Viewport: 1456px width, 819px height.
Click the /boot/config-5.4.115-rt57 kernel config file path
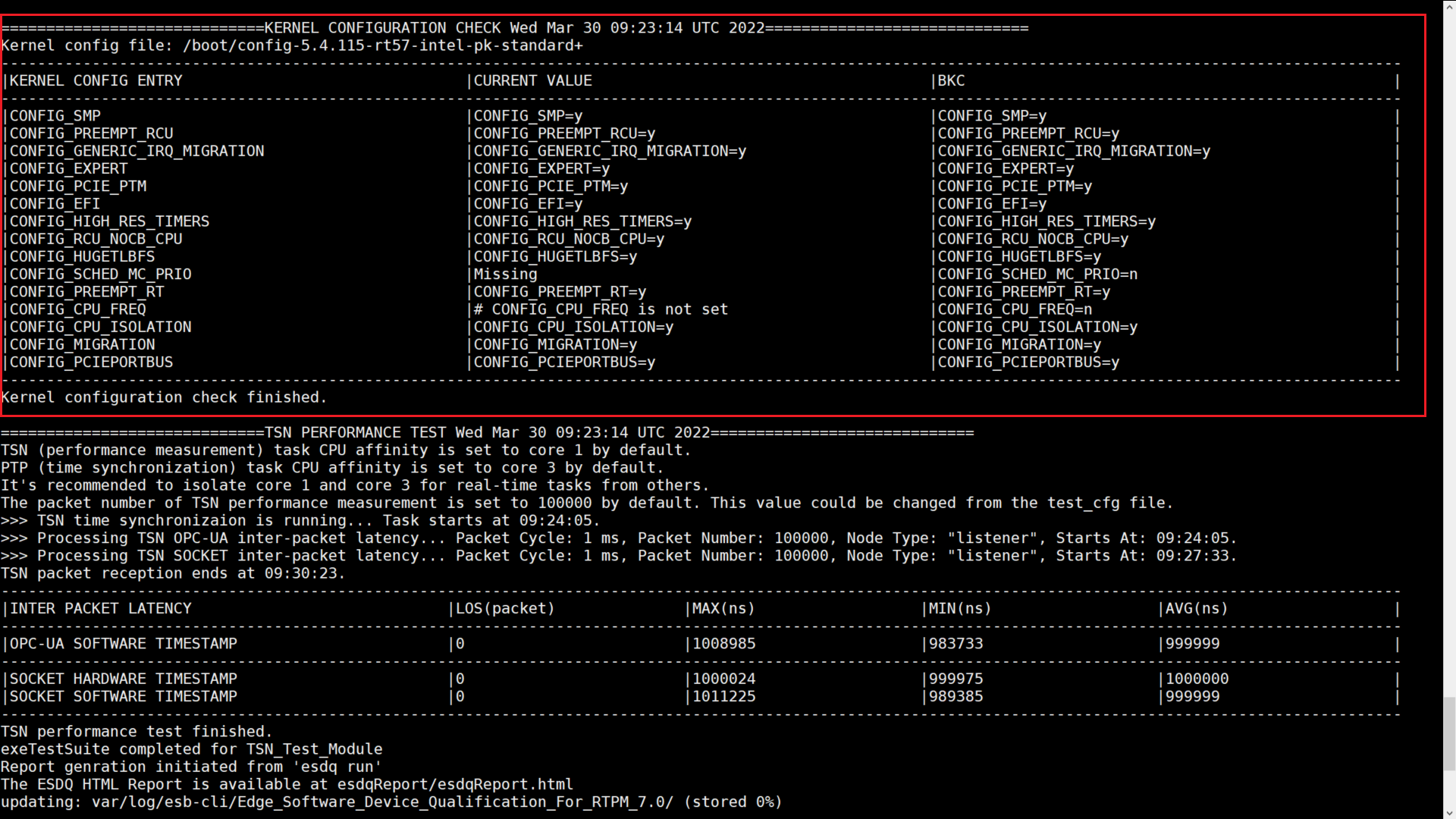point(382,45)
